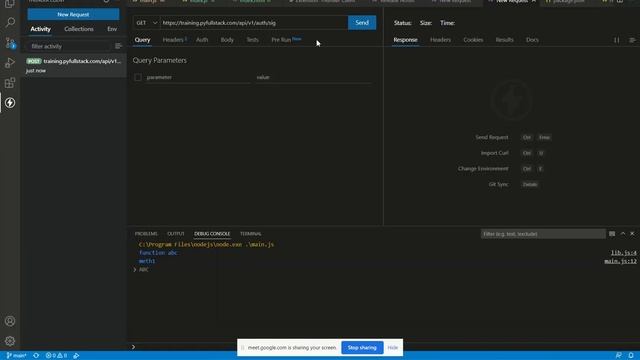Viewport: 640px width, 360px height.
Task: Clear the debug console output icon
Action: click(x=612, y=233)
